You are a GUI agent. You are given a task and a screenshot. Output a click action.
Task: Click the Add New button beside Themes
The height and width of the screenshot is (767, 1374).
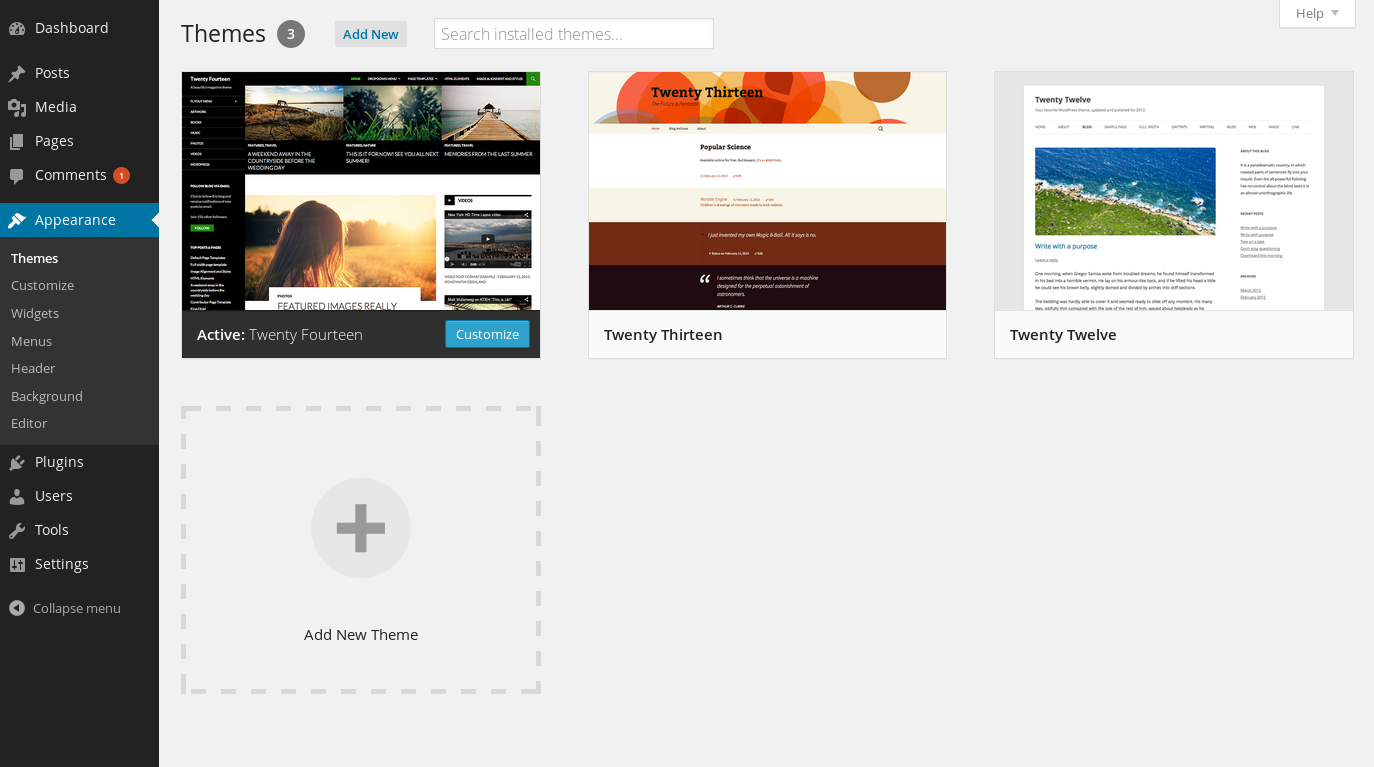click(371, 34)
